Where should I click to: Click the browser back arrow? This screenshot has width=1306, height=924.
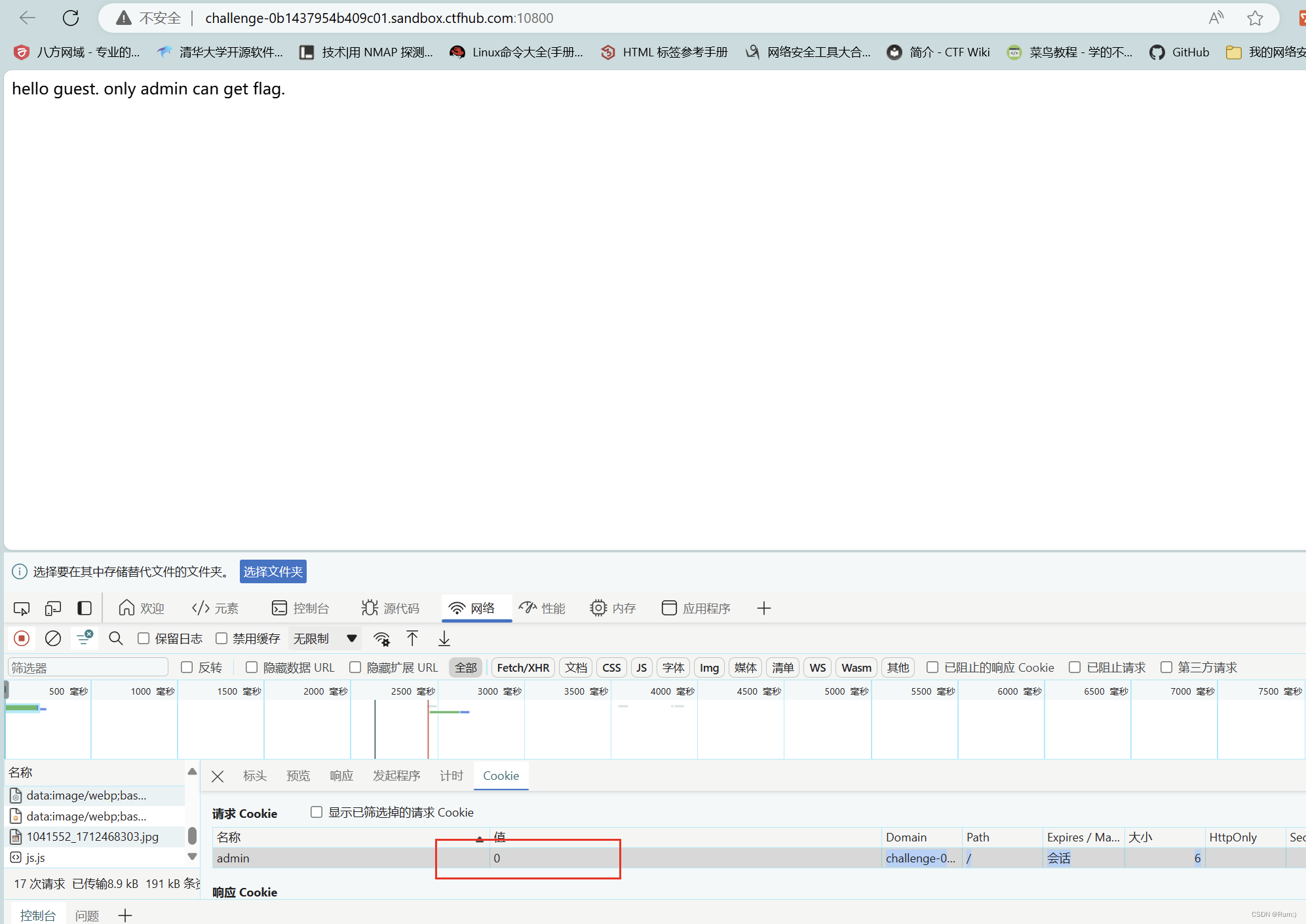[x=28, y=18]
